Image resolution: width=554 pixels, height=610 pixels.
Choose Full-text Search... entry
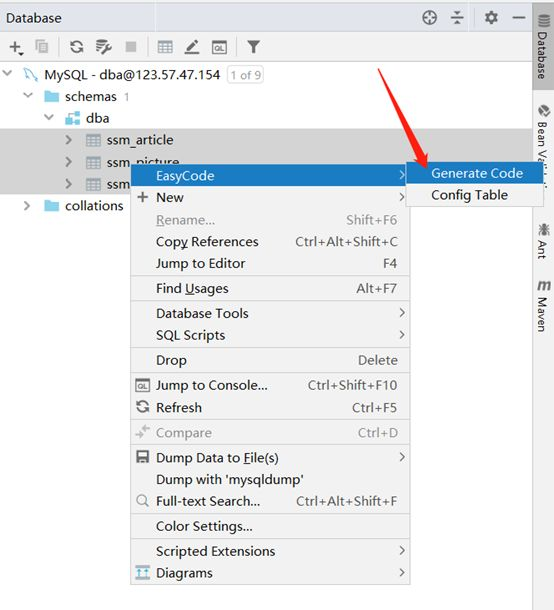coord(269,501)
